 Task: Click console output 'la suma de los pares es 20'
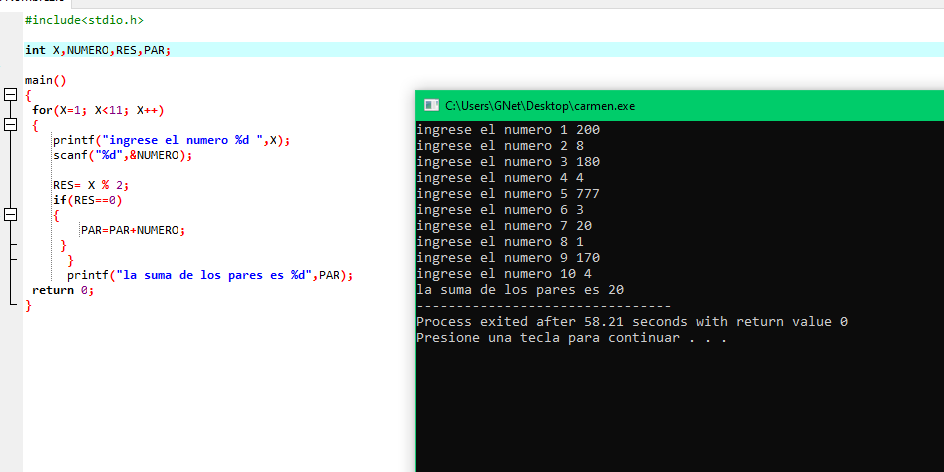click(x=520, y=290)
